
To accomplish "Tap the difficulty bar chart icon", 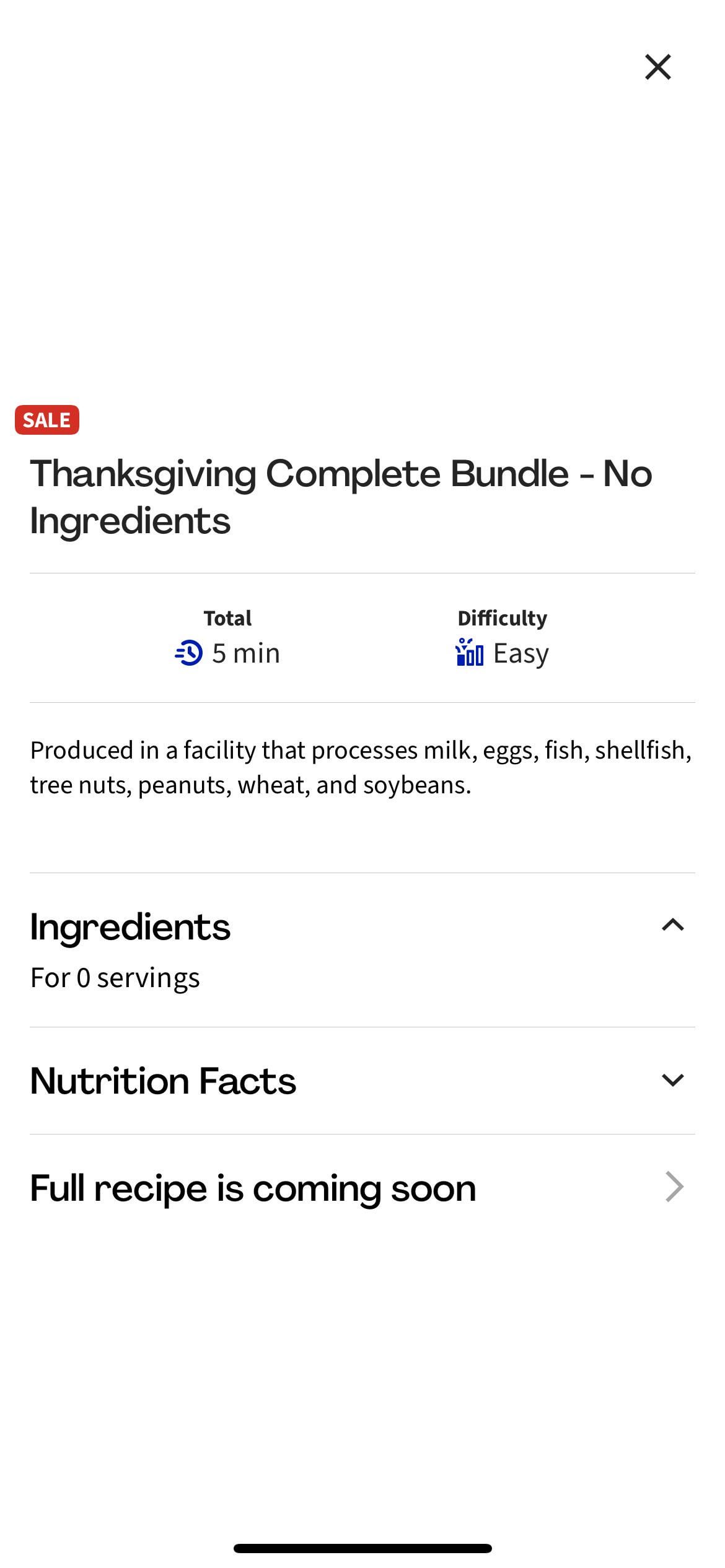I will (x=469, y=653).
